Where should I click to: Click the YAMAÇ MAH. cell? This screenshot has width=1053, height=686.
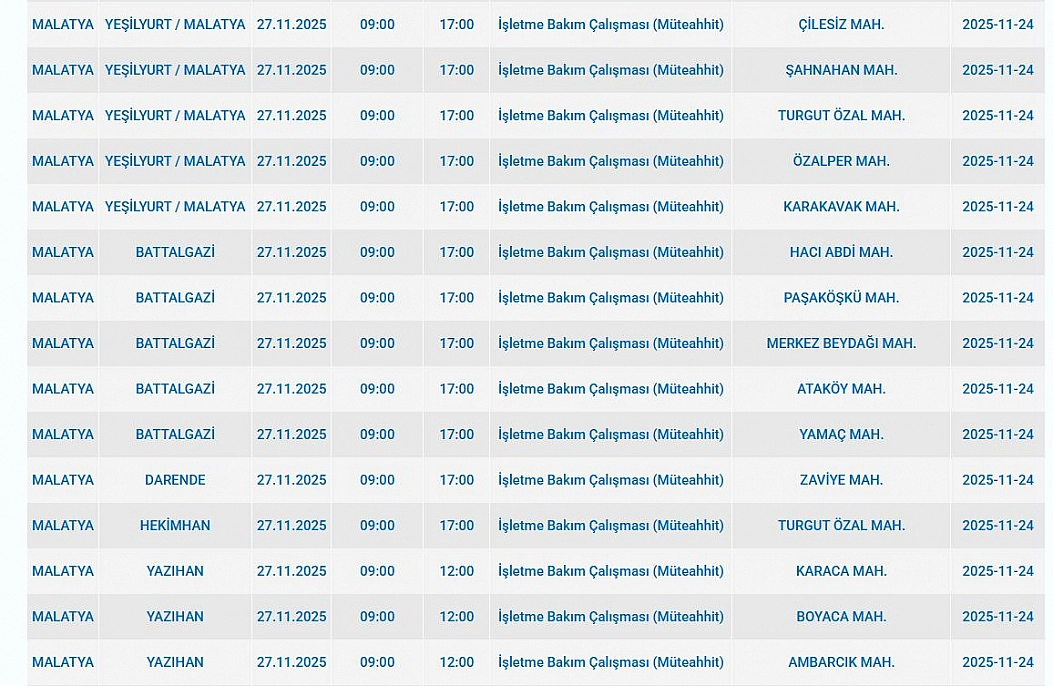[841, 434]
